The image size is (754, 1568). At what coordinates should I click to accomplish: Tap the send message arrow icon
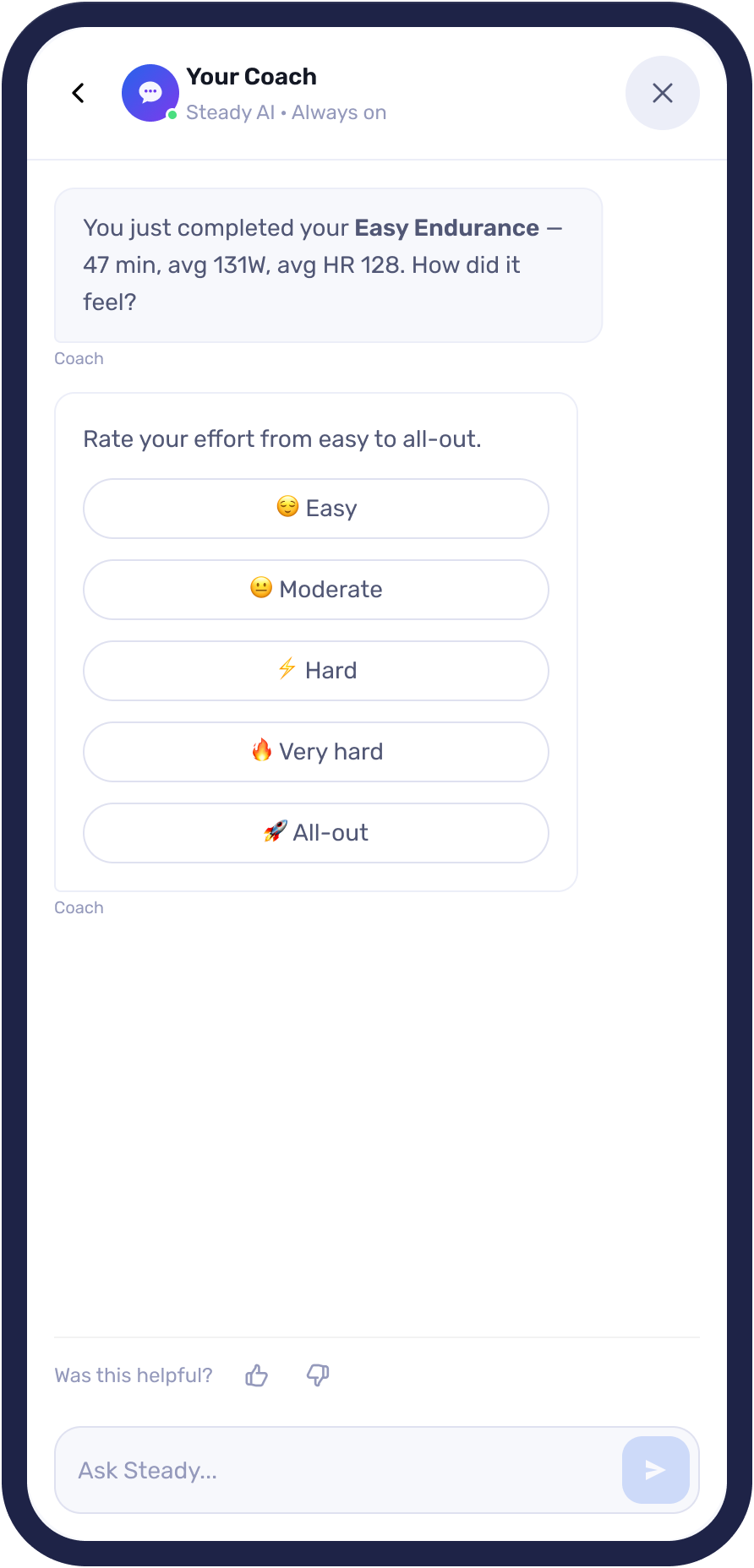pos(655,1470)
